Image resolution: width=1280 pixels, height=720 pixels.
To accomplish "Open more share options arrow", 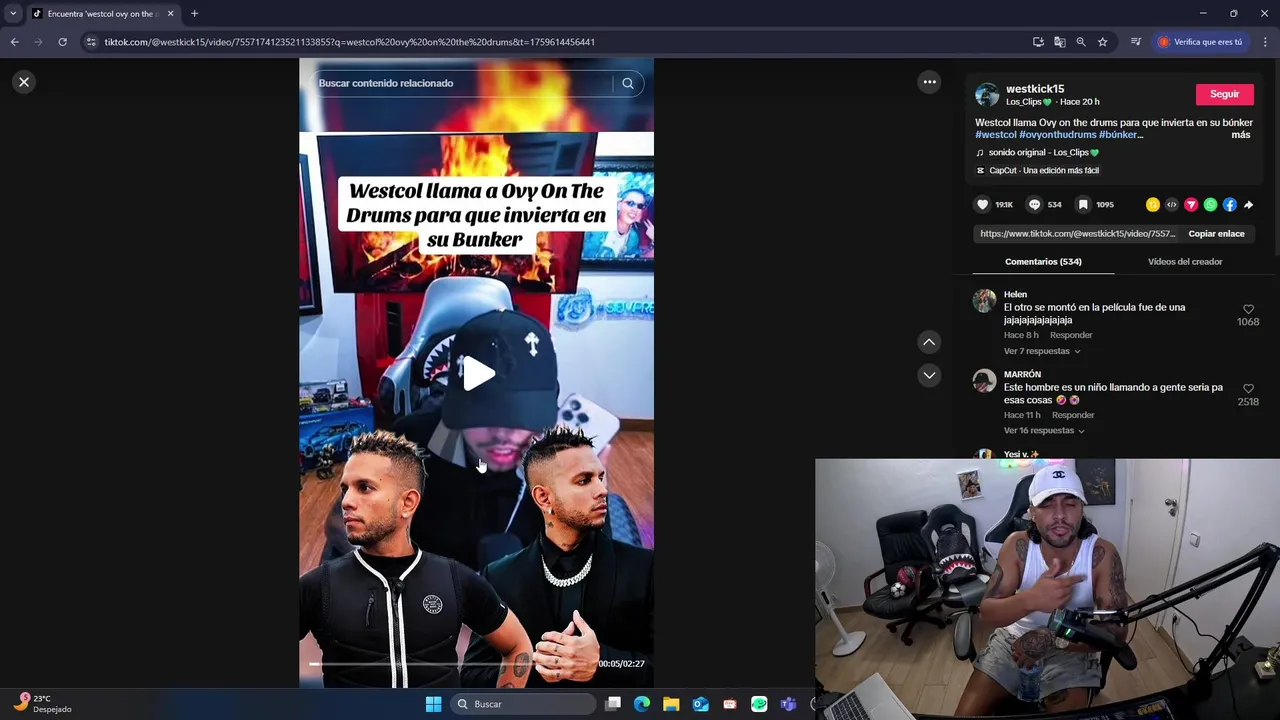I will (x=1248, y=204).
